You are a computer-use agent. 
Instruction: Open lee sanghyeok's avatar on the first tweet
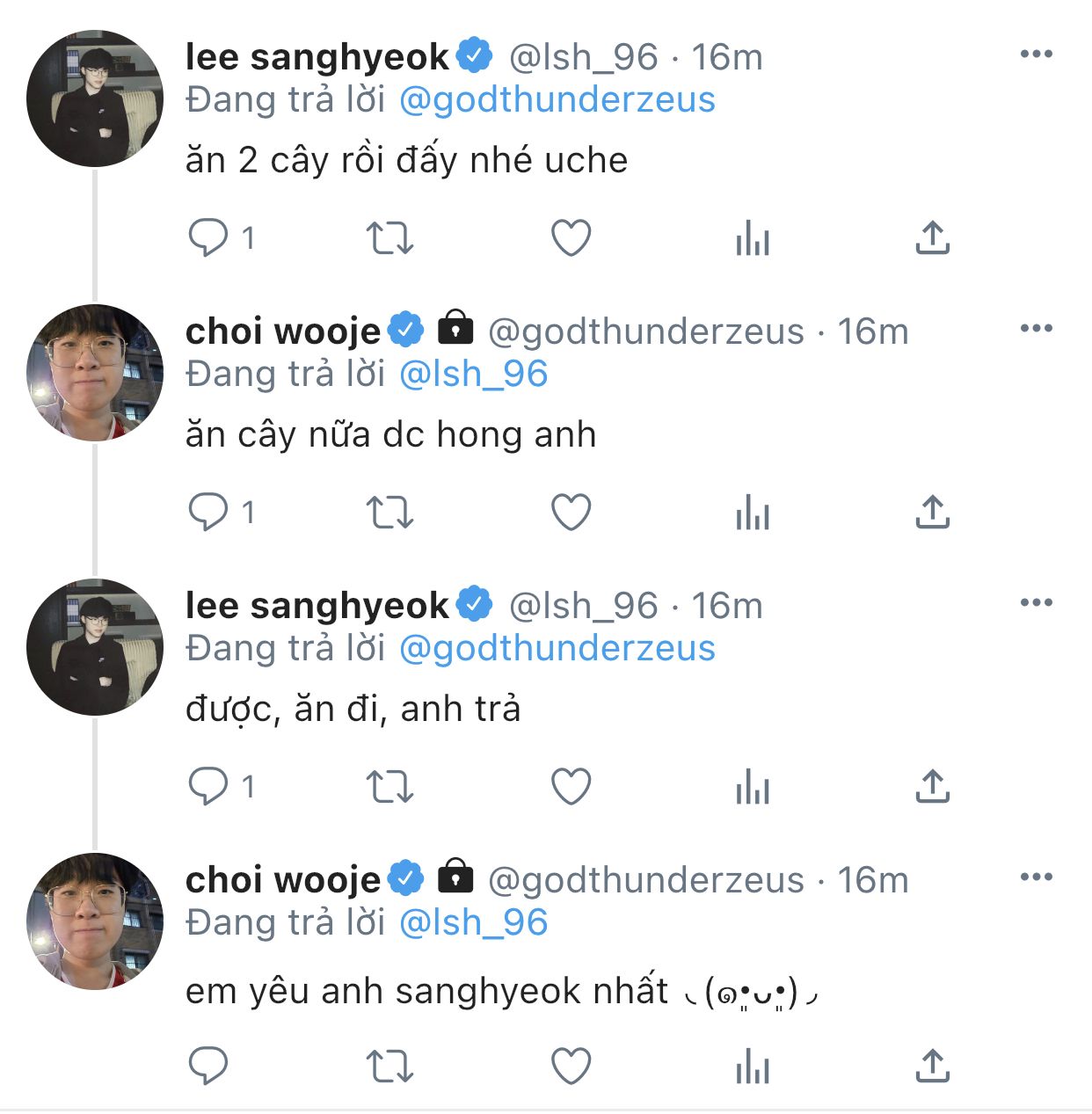click(x=95, y=98)
